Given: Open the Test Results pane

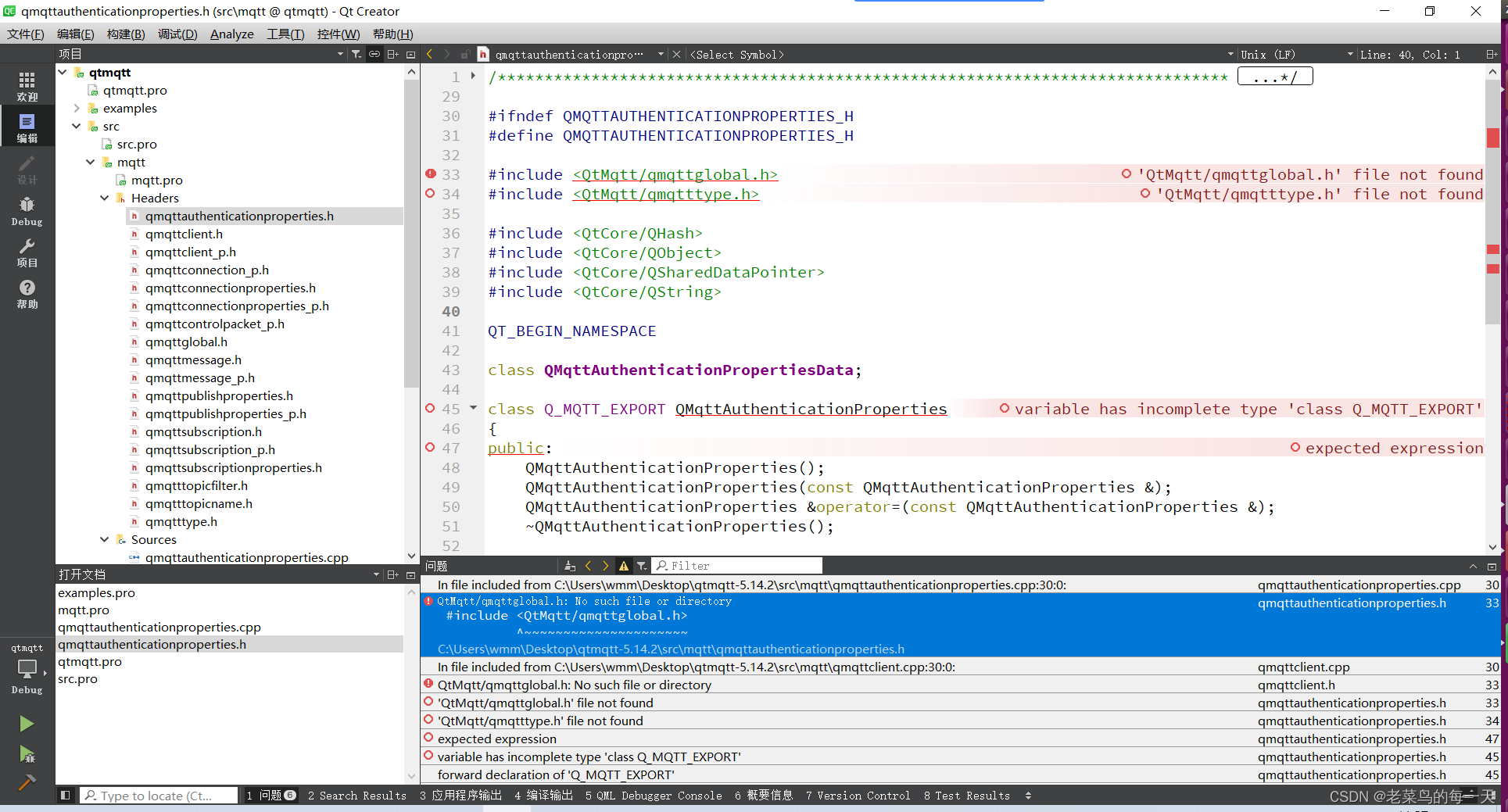Looking at the screenshot, I should click(x=967, y=796).
